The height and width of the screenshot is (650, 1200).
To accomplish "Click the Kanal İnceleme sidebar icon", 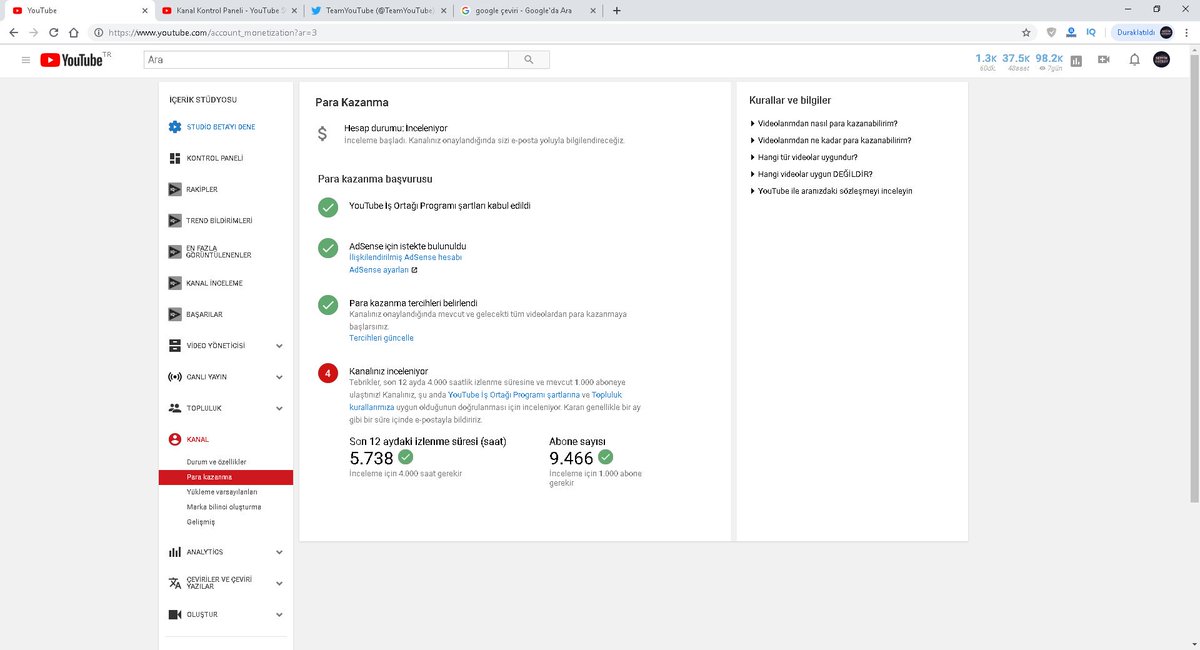I will click(x=175, y=283).
